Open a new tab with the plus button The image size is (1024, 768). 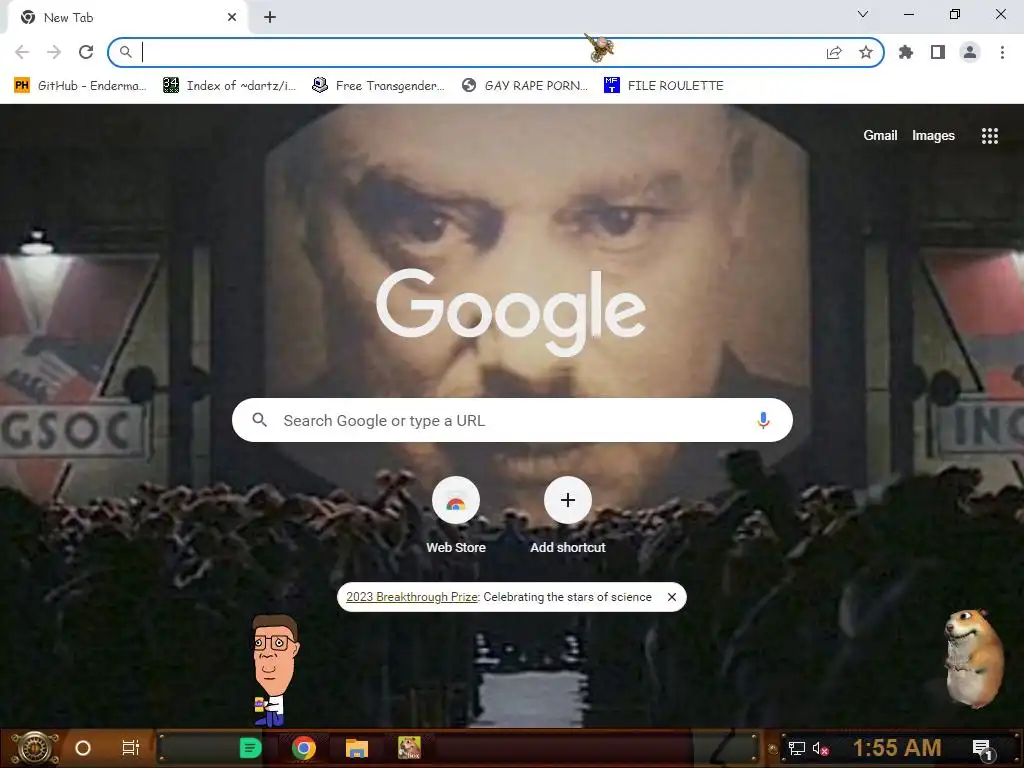(x=270, y=17)
